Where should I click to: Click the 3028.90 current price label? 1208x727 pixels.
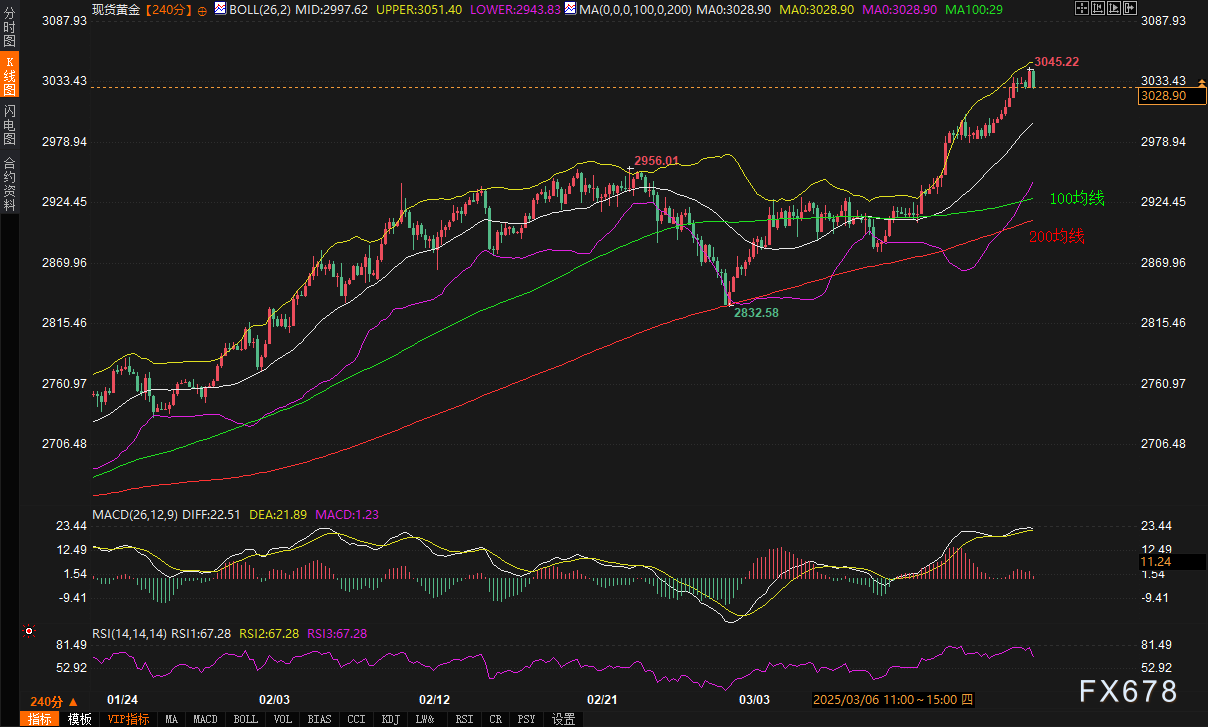pyautogui.click(x=1163, y=96)
